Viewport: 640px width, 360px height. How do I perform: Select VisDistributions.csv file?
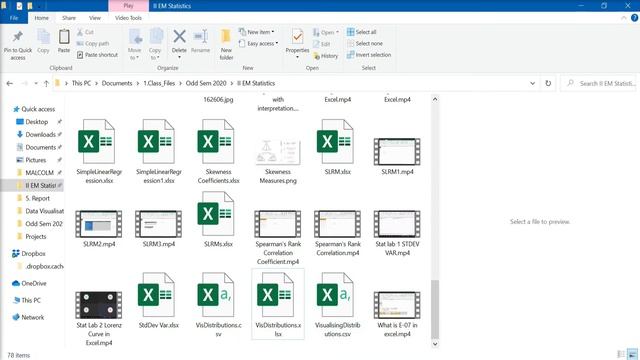coord(218,305)
